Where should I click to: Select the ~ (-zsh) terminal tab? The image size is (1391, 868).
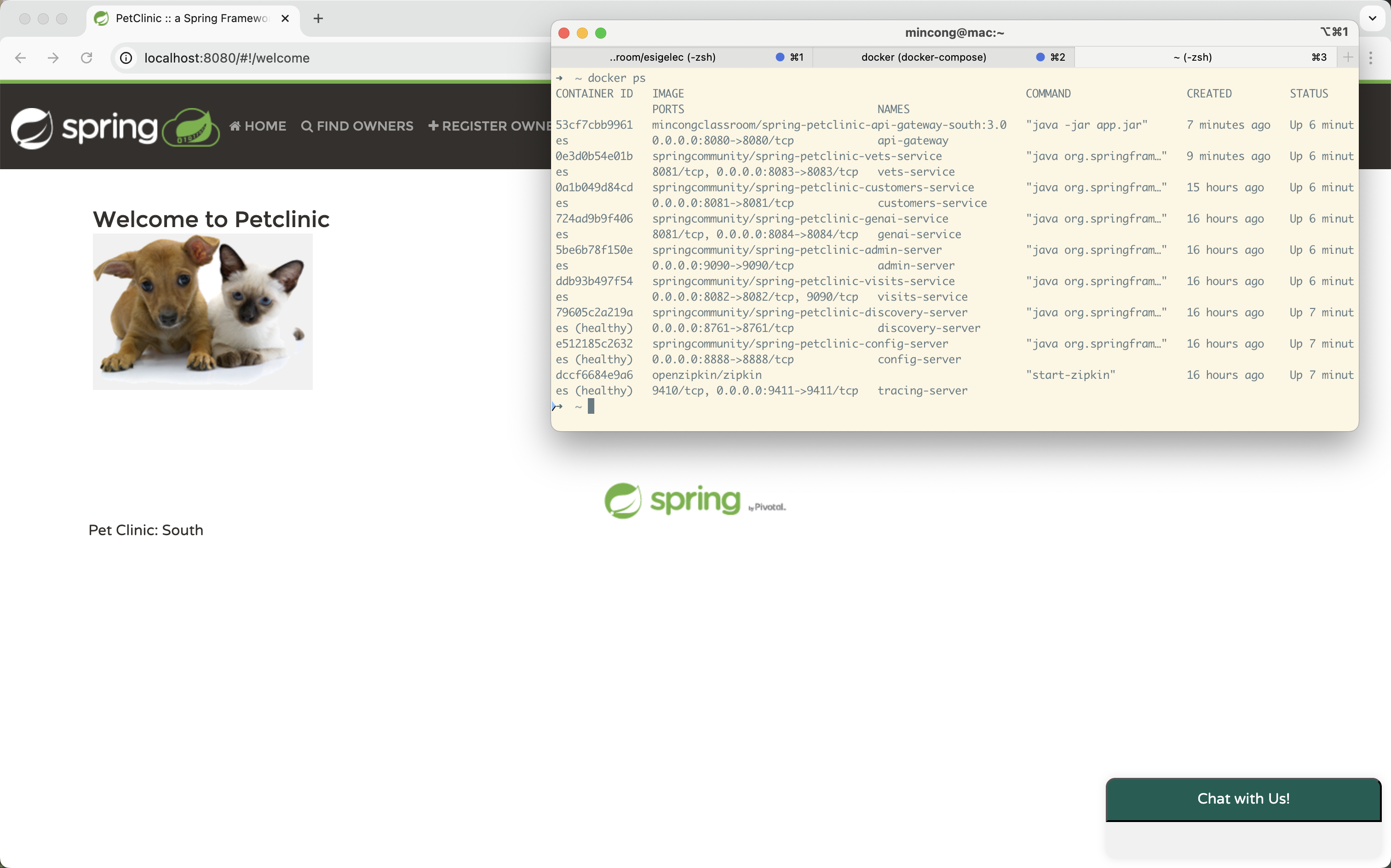click(1192, 57)
